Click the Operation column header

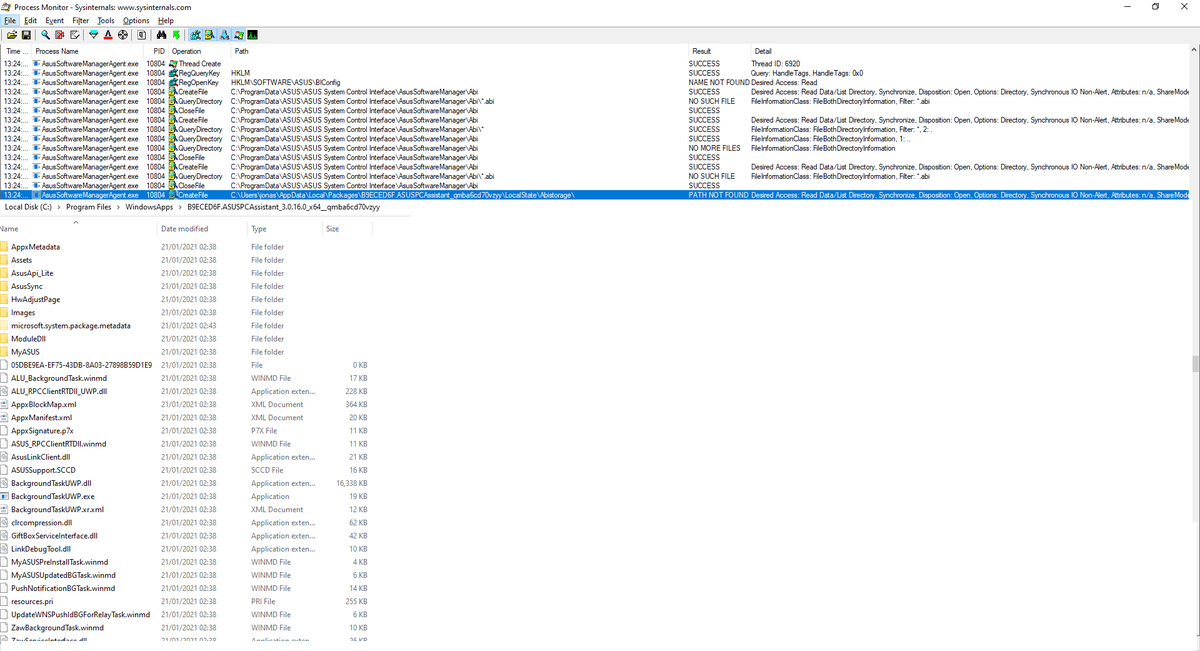[200, 50]
